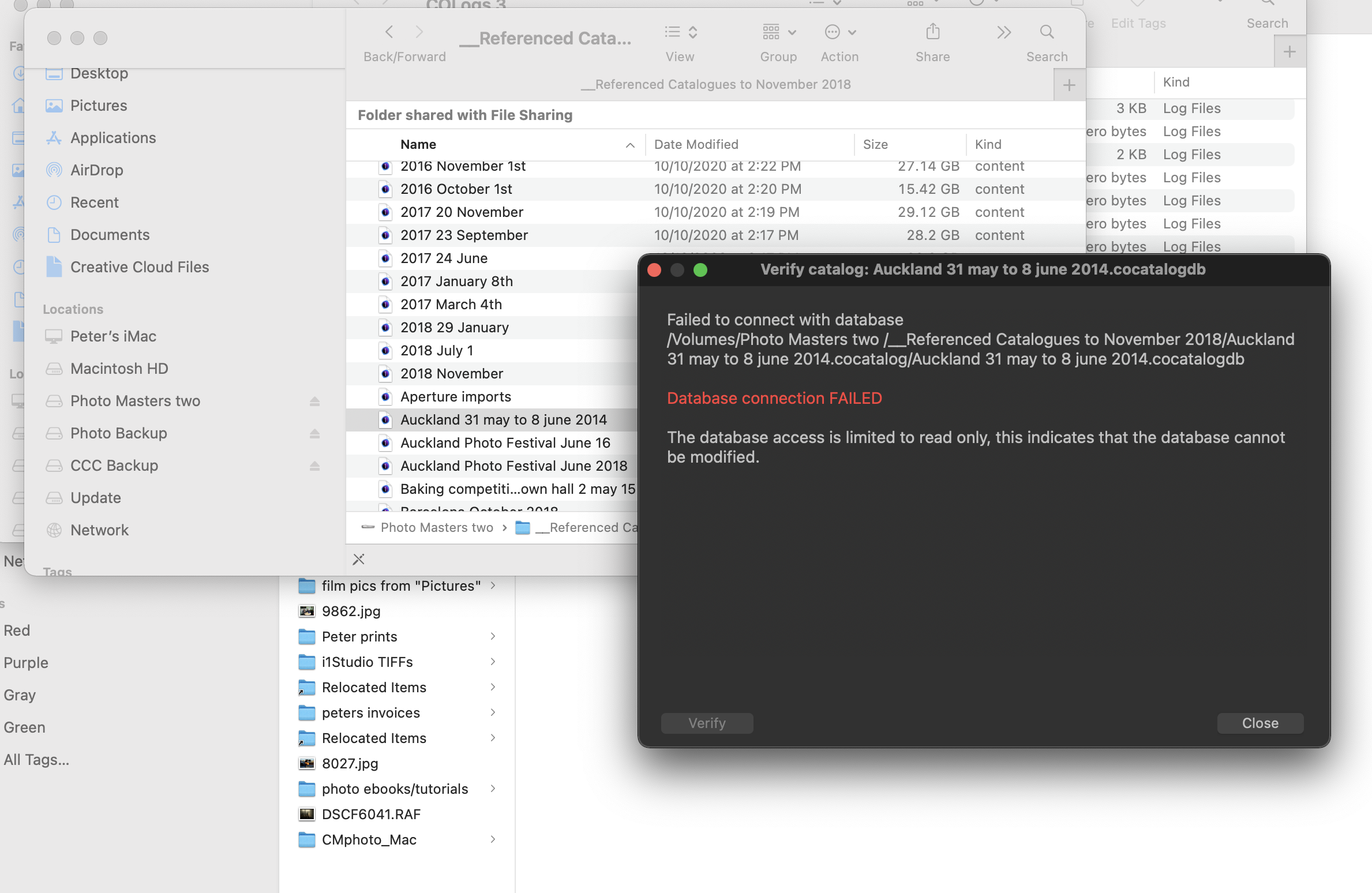
Task: Eject Photo Backup volume
Action: point(314,433)
